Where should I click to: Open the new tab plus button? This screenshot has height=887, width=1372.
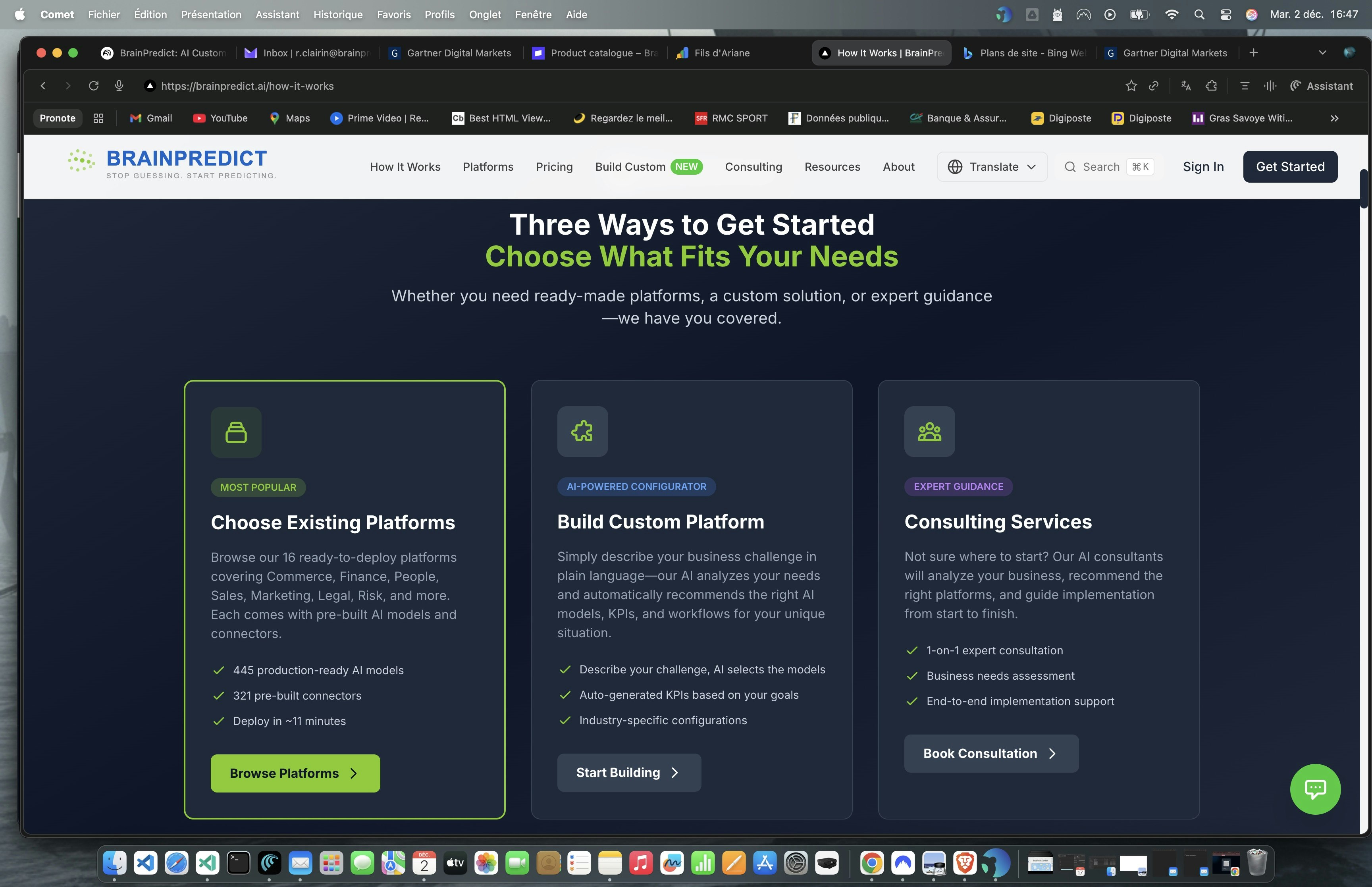pyautogui.click(x=1253, y=53)
